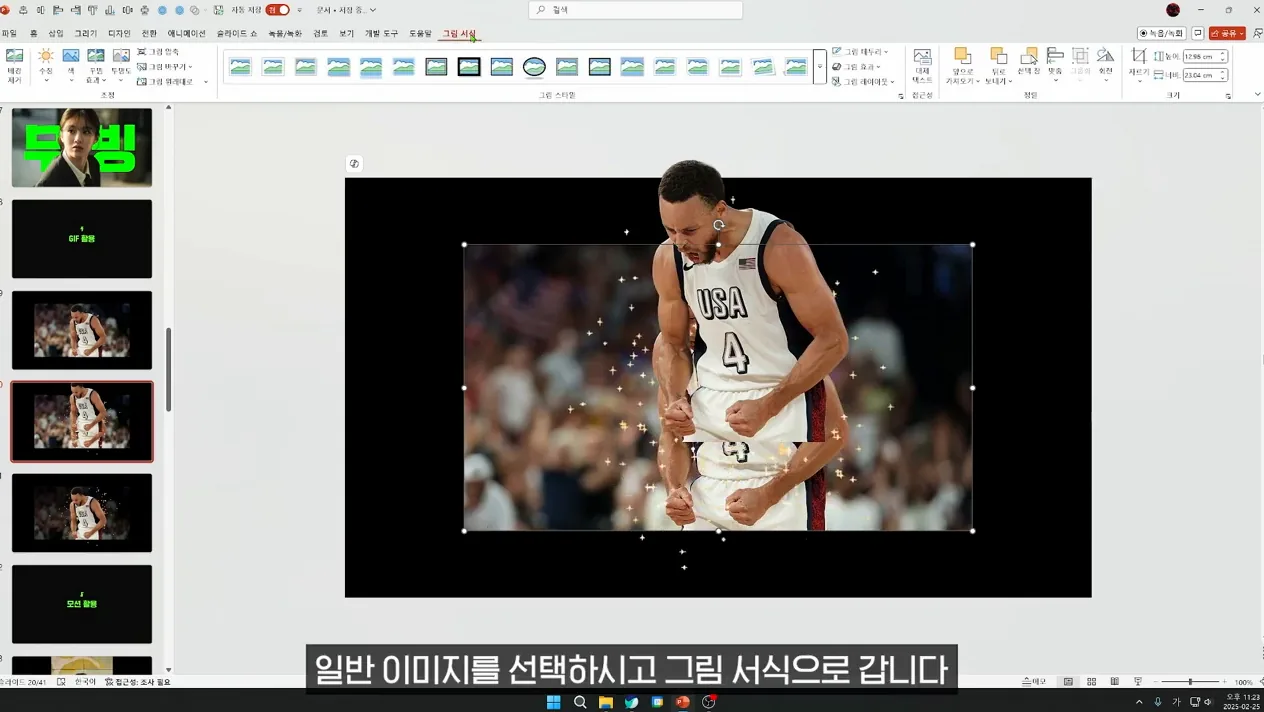
Task: Click the 녹음/녹화 (Record) button
Action: [x=1162, y=33]
